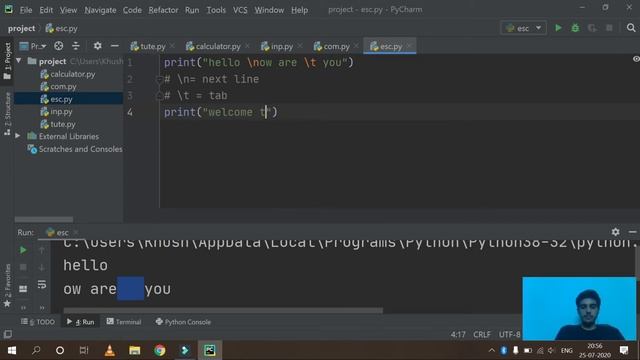Click the locate/select opened file target icon
Screen dimensions: 640x360
[x=59, y=46]
